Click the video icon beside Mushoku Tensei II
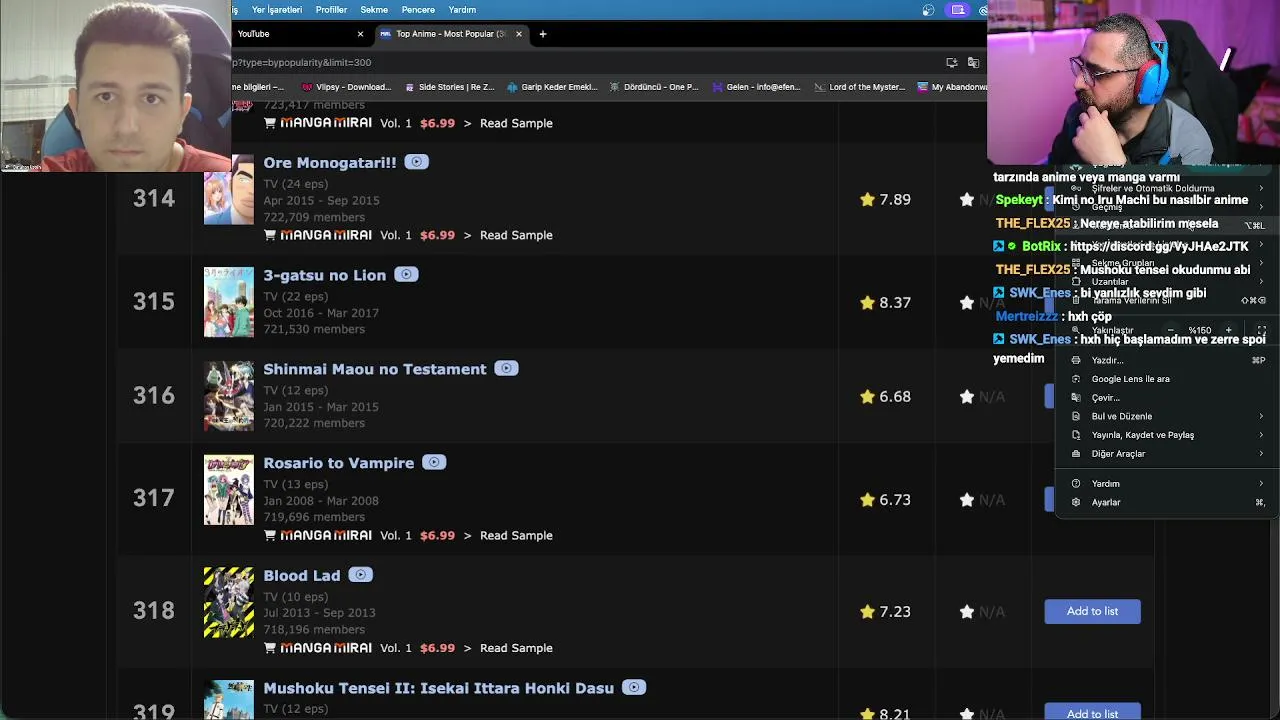 634,687
